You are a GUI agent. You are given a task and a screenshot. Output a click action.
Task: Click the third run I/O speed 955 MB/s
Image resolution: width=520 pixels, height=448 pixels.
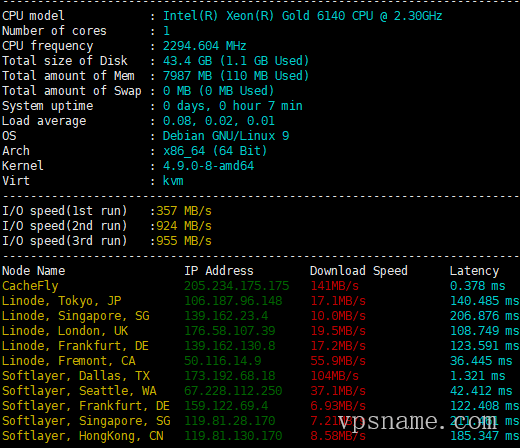(x=184, y=241)
